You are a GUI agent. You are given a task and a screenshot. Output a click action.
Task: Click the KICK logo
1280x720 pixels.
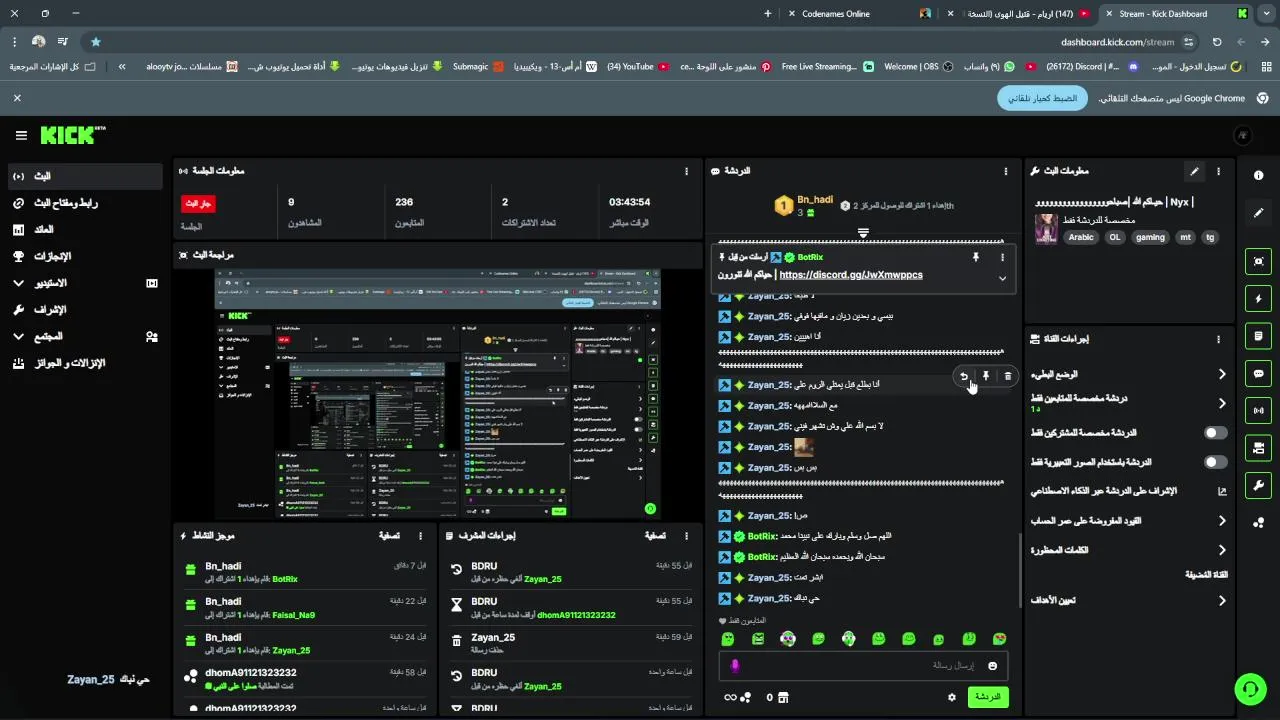(73, 135)
